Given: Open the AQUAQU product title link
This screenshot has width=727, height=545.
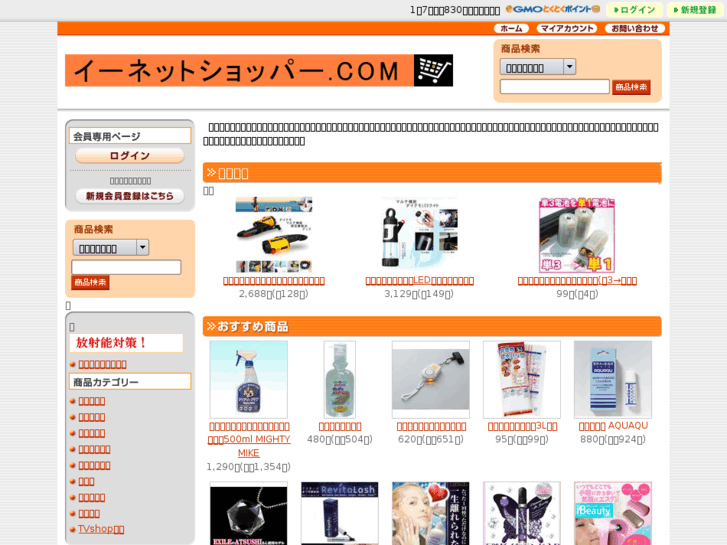Looking at the screenshot, I should [613, 426].
